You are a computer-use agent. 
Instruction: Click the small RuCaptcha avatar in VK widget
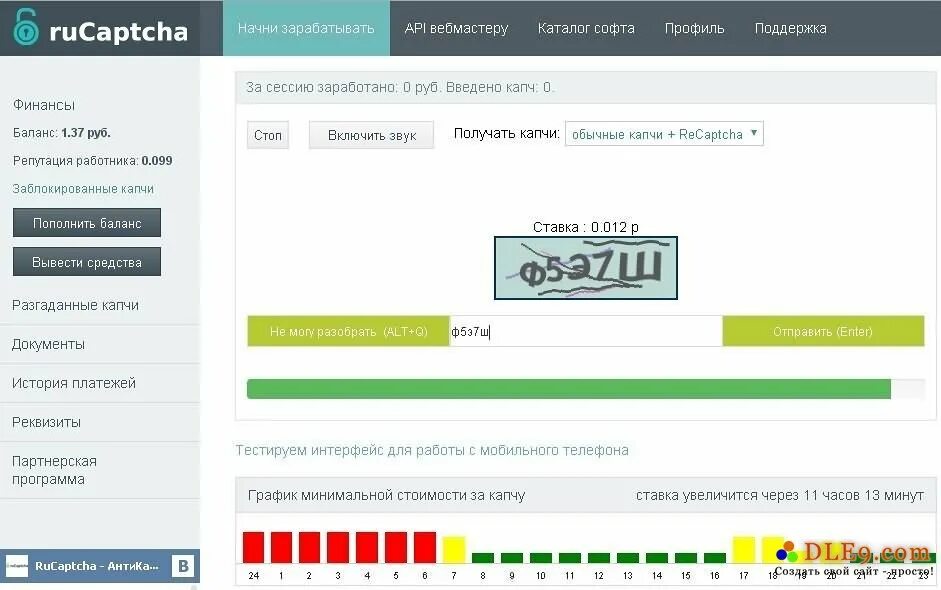pos(17,566)
